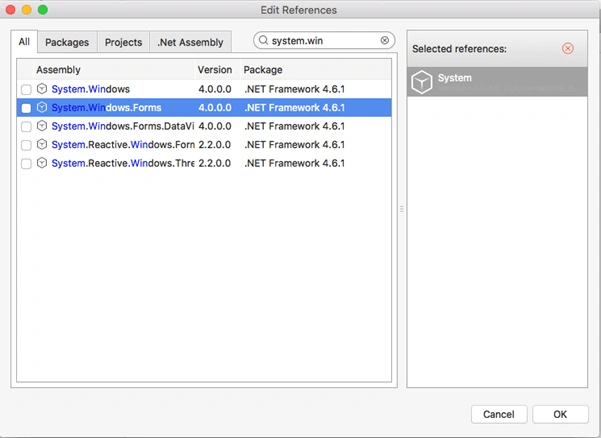Click the Cancel button
The image size is (601, 438).
(499, 414)
